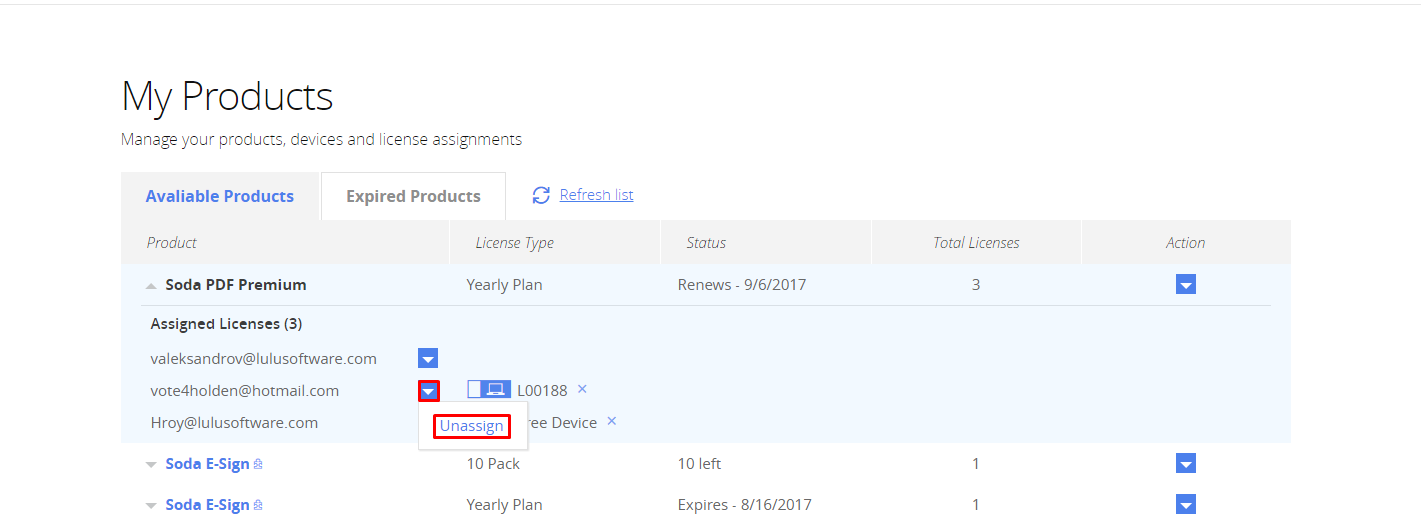Open the Soda E-Sign Yearly Plan product link

[207, 505]
